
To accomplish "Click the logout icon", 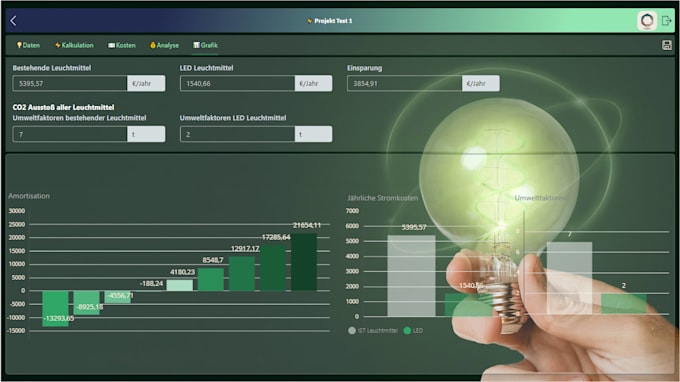I will (x=667, y=20).
